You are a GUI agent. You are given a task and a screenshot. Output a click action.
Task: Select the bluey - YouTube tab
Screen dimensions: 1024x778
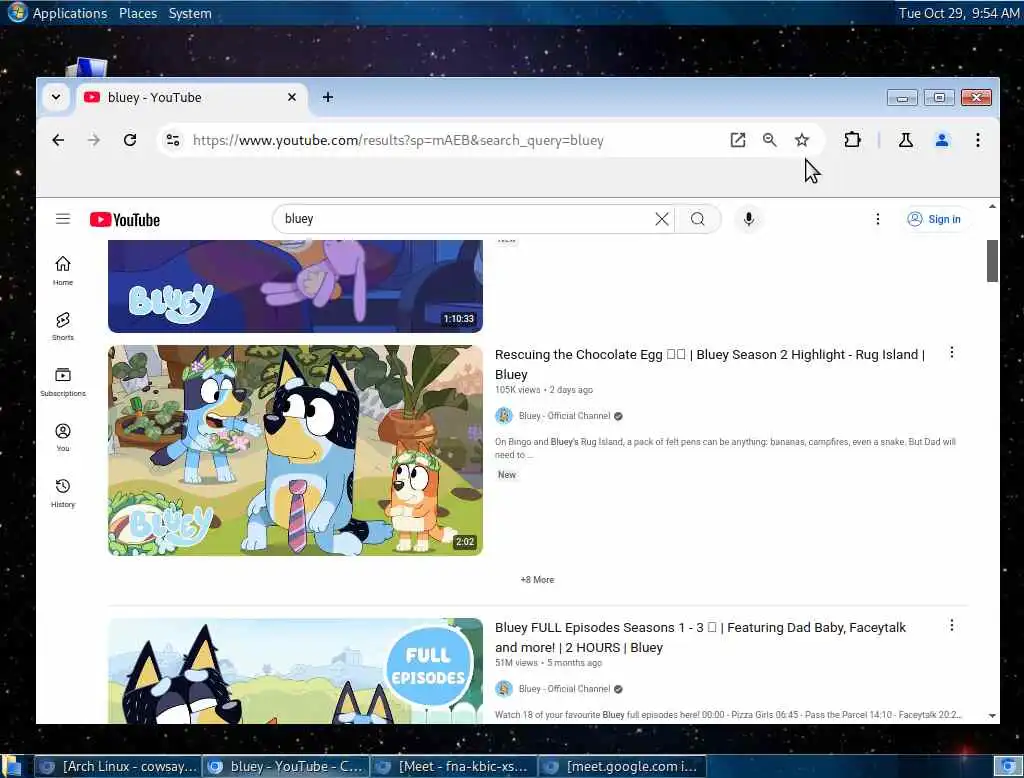tap(189, 97)
